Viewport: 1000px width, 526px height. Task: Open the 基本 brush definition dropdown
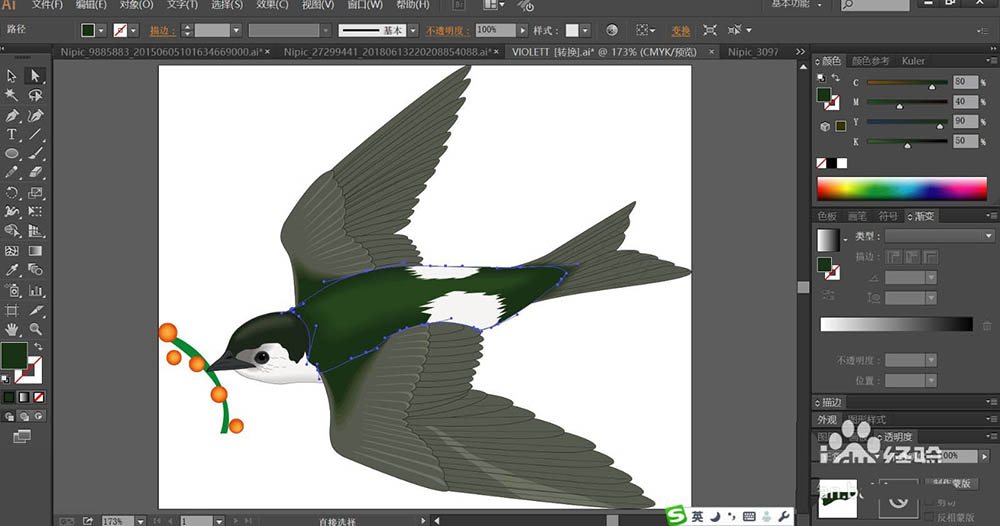(413, 31)
